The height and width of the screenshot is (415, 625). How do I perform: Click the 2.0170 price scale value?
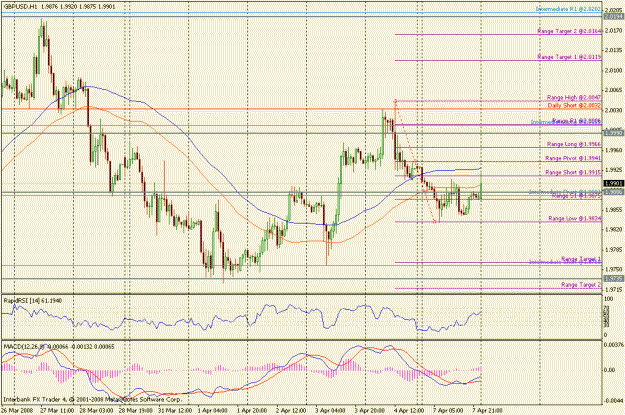click(x=613, y=30)
